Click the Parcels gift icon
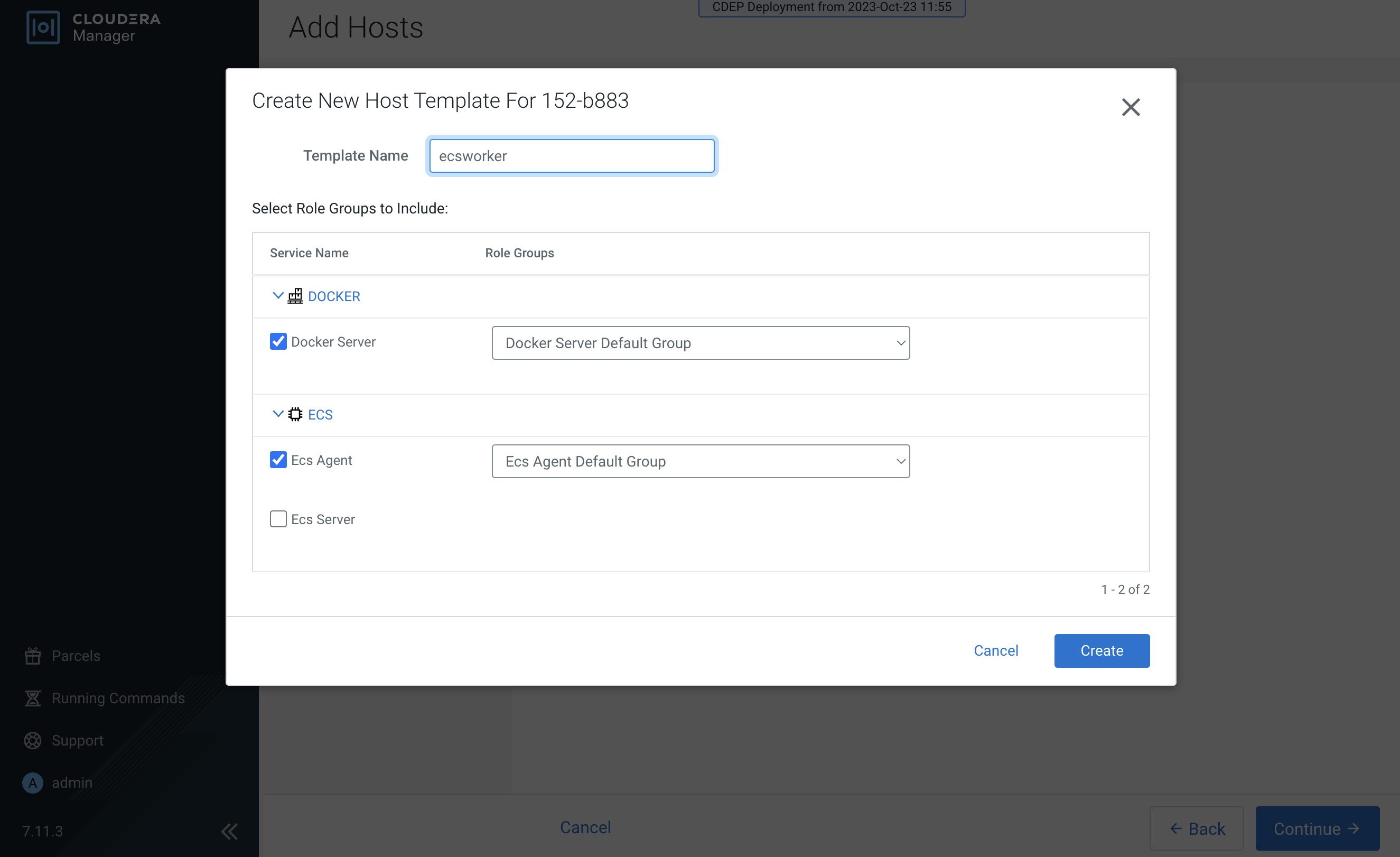Image resolution: width=1400 pixels, height=857 pixels. point(33,656)
